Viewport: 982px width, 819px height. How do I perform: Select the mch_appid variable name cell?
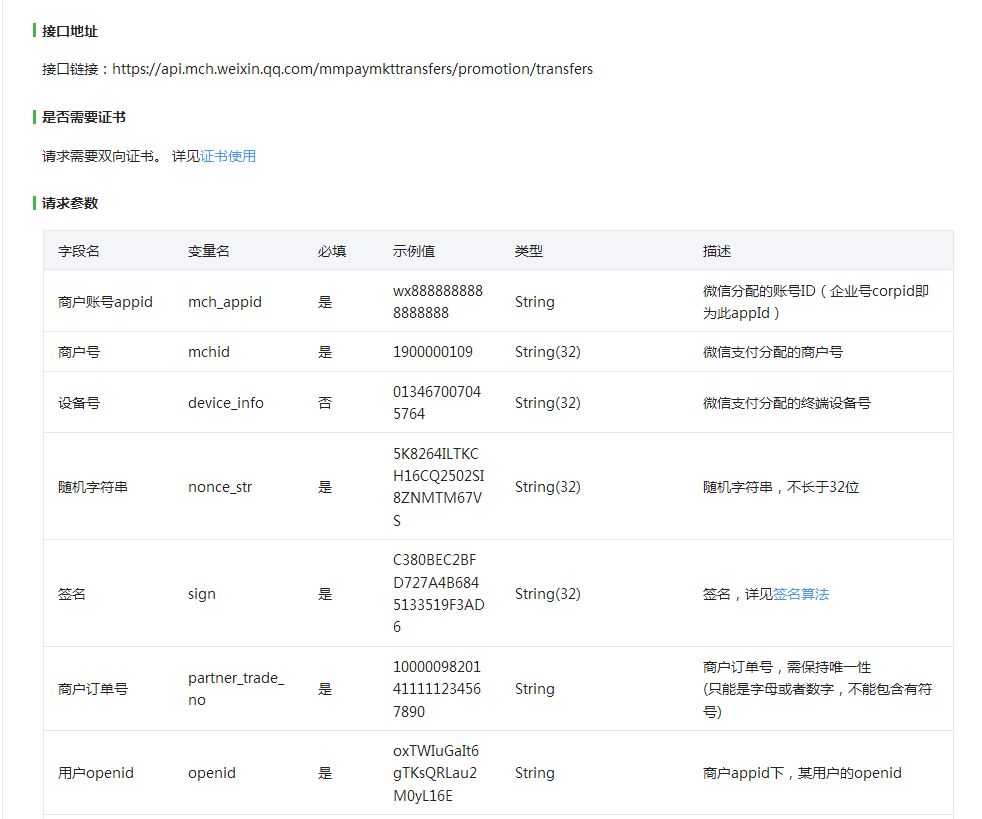pyautogui.click(x=225, y=302)
